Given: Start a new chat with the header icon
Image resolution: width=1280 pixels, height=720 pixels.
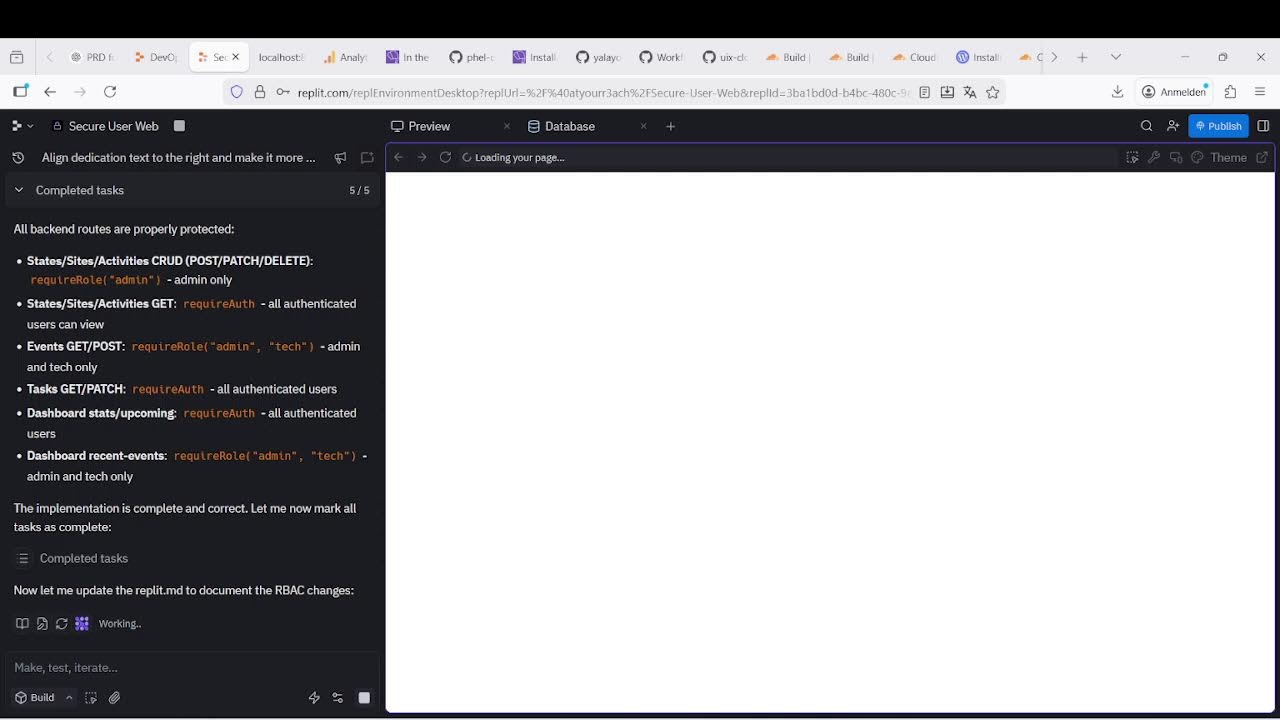Looking at the screenshot, I should (x=367, y=158).
